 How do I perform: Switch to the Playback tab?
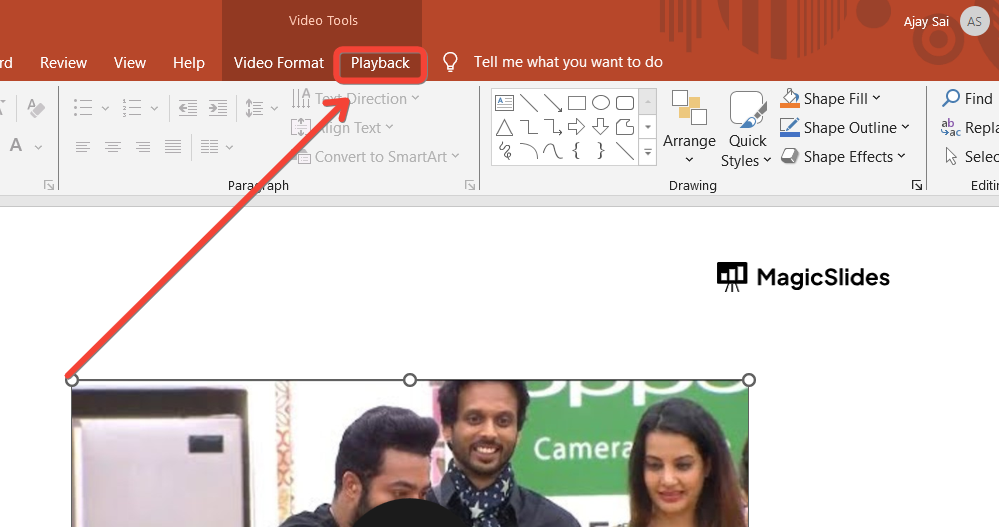click(380, 63)
